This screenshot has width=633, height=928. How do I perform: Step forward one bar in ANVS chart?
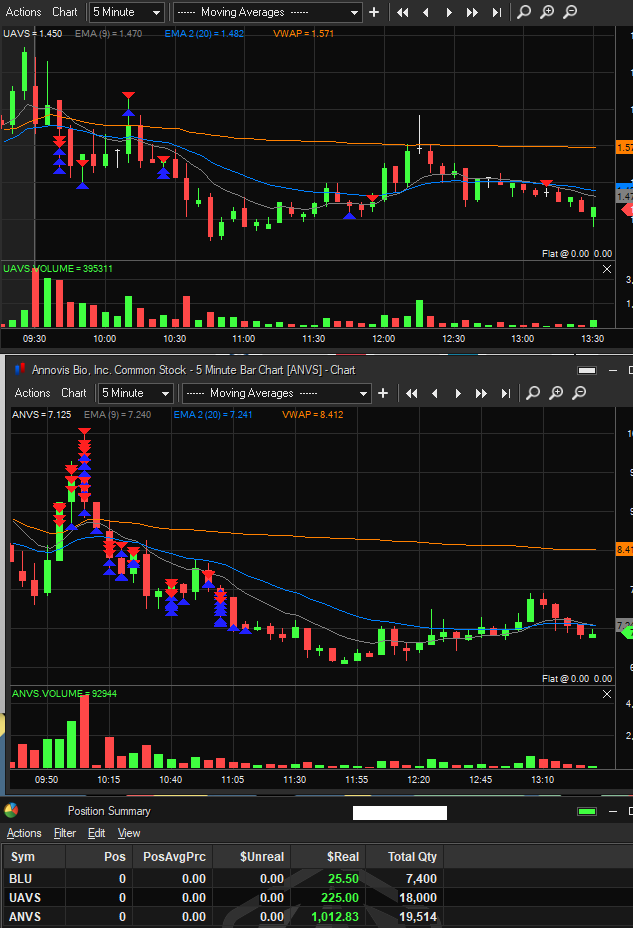click(458, 393)
